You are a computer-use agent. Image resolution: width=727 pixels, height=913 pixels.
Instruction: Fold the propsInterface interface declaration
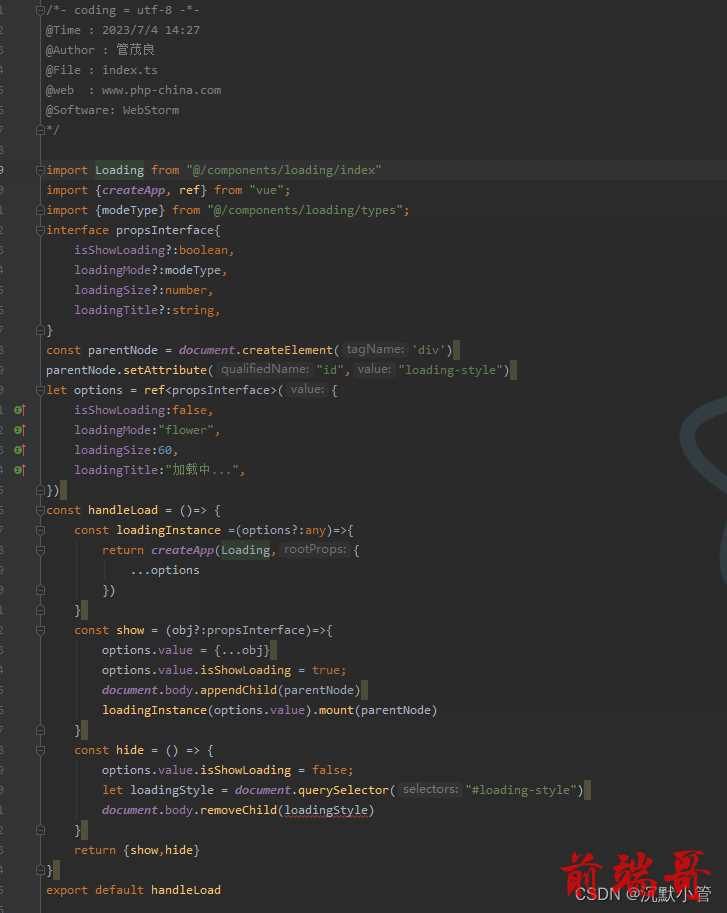coord(40,230)
